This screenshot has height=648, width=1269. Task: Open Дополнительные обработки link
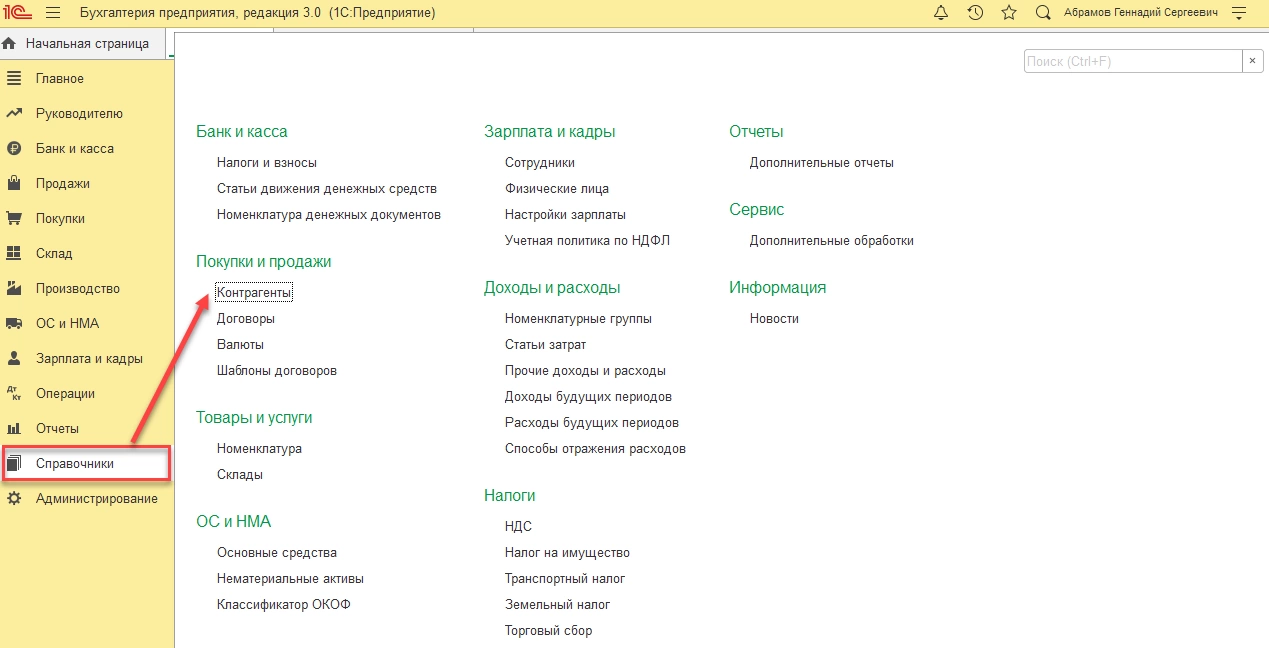(x=832, y=241)
